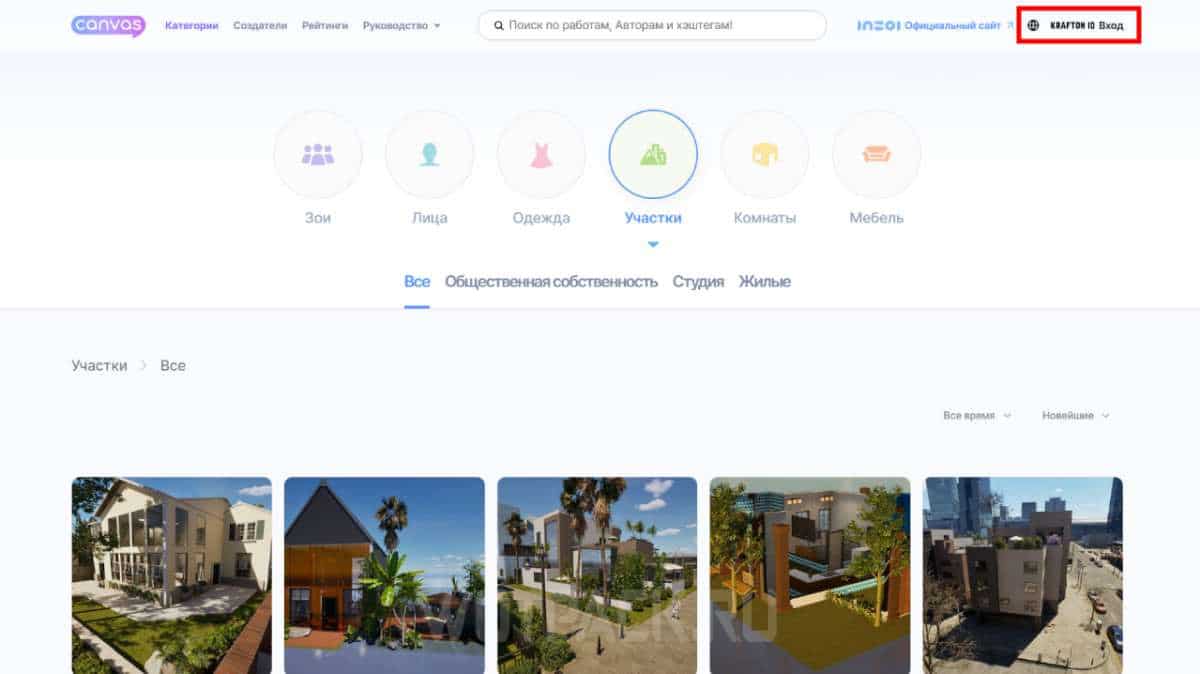This screenshot has height=674, width=1200.
Task: Open the Мебель sofa icon
Action: click(877, 154)
